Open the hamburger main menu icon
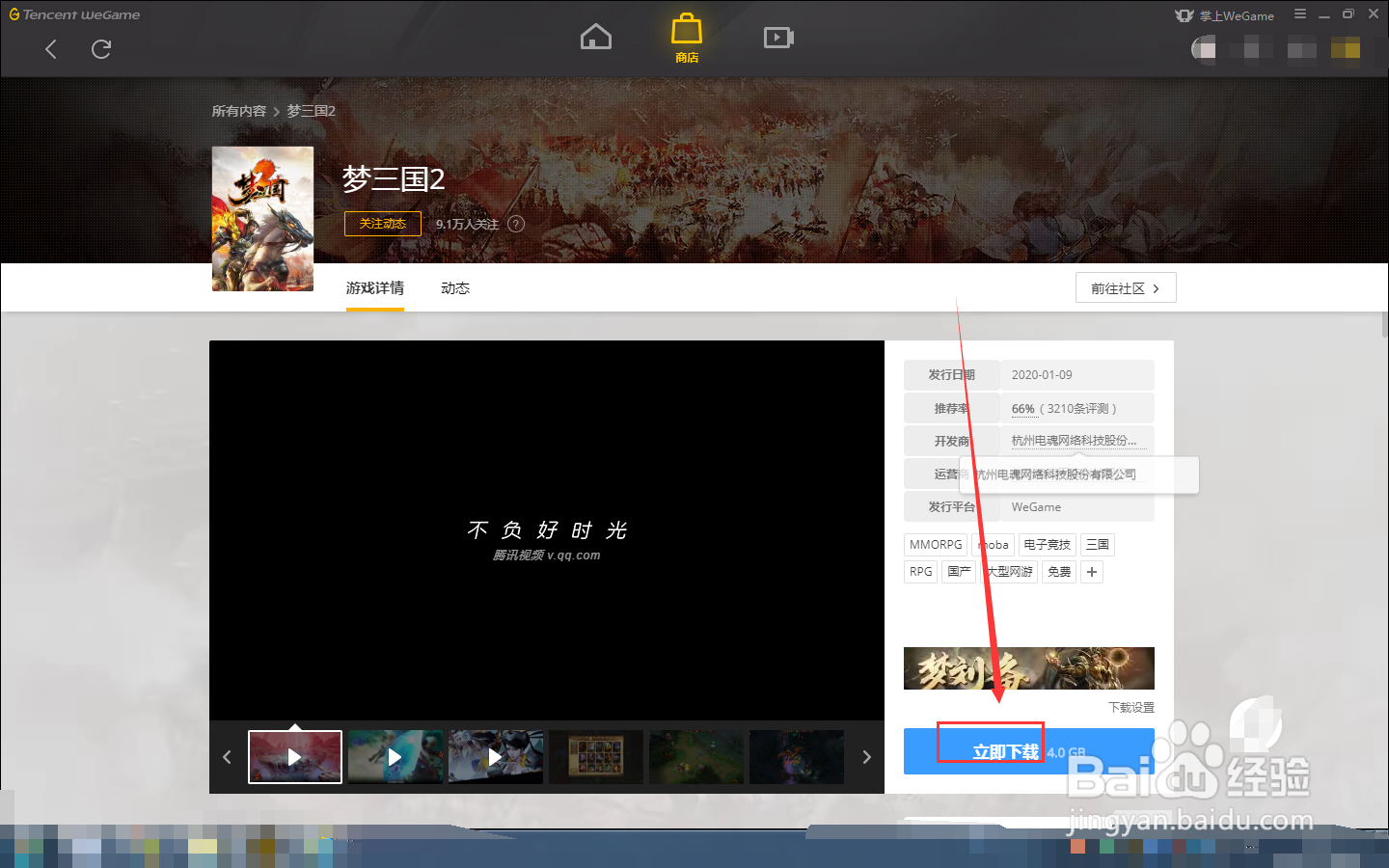The height and width of the screenshot is (868, 1389). [1300, 14]
